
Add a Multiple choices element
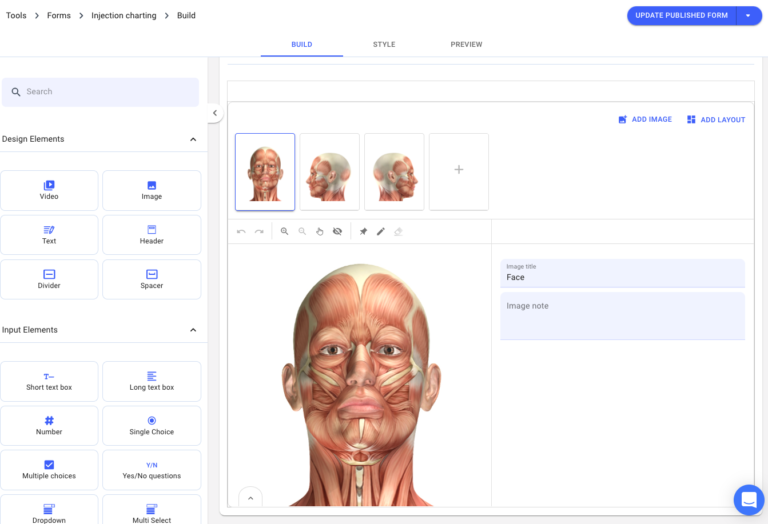49,470
